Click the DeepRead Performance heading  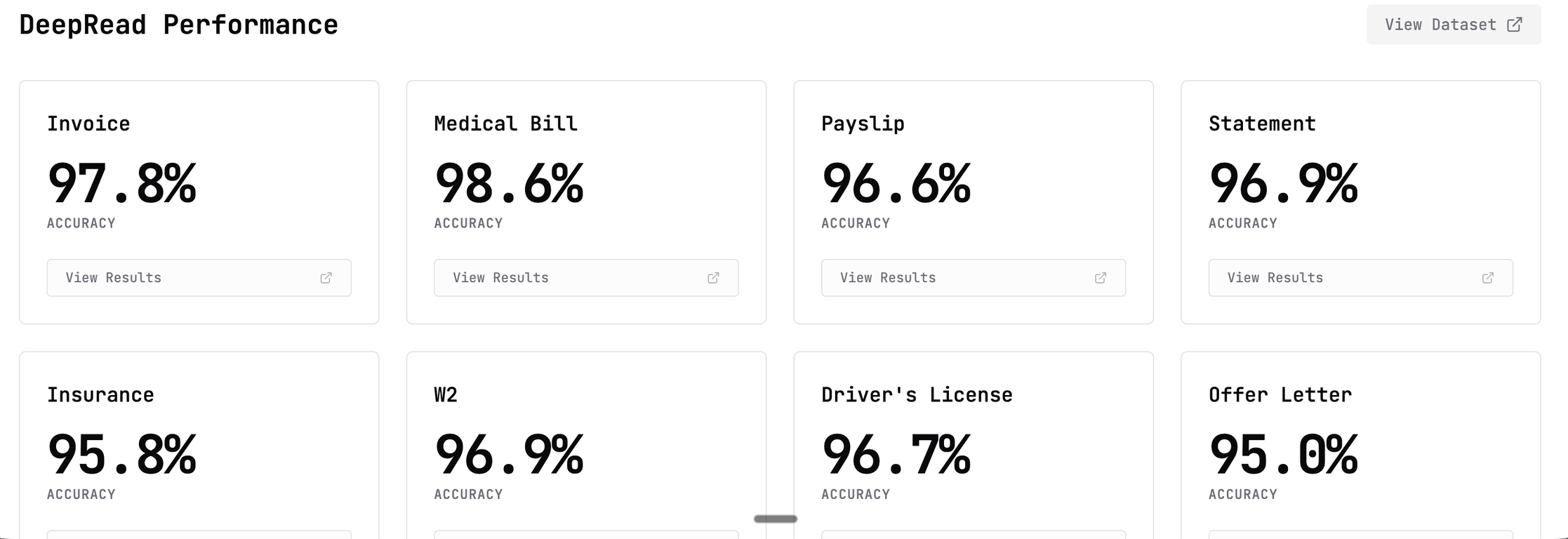178,25
